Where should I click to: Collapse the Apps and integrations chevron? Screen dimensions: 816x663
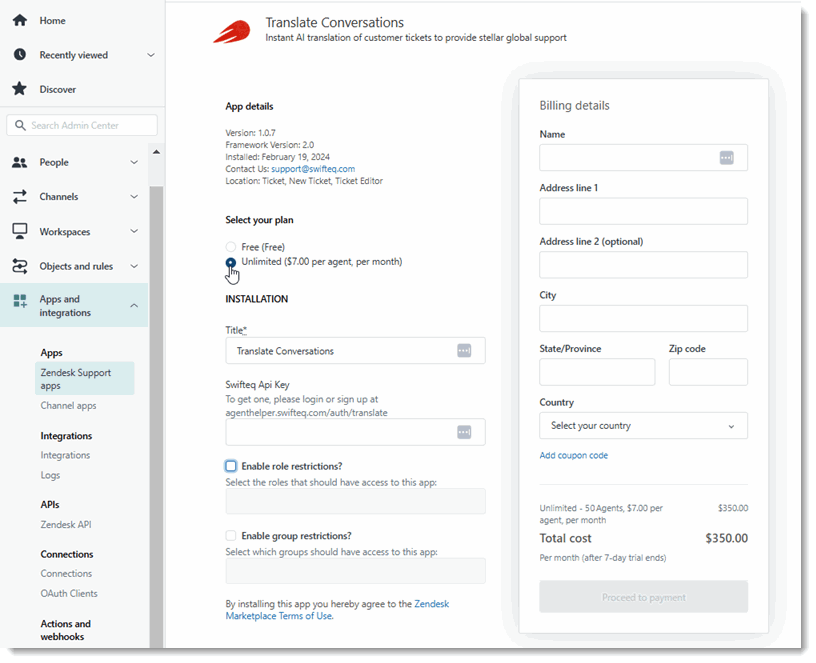(134, 305)
